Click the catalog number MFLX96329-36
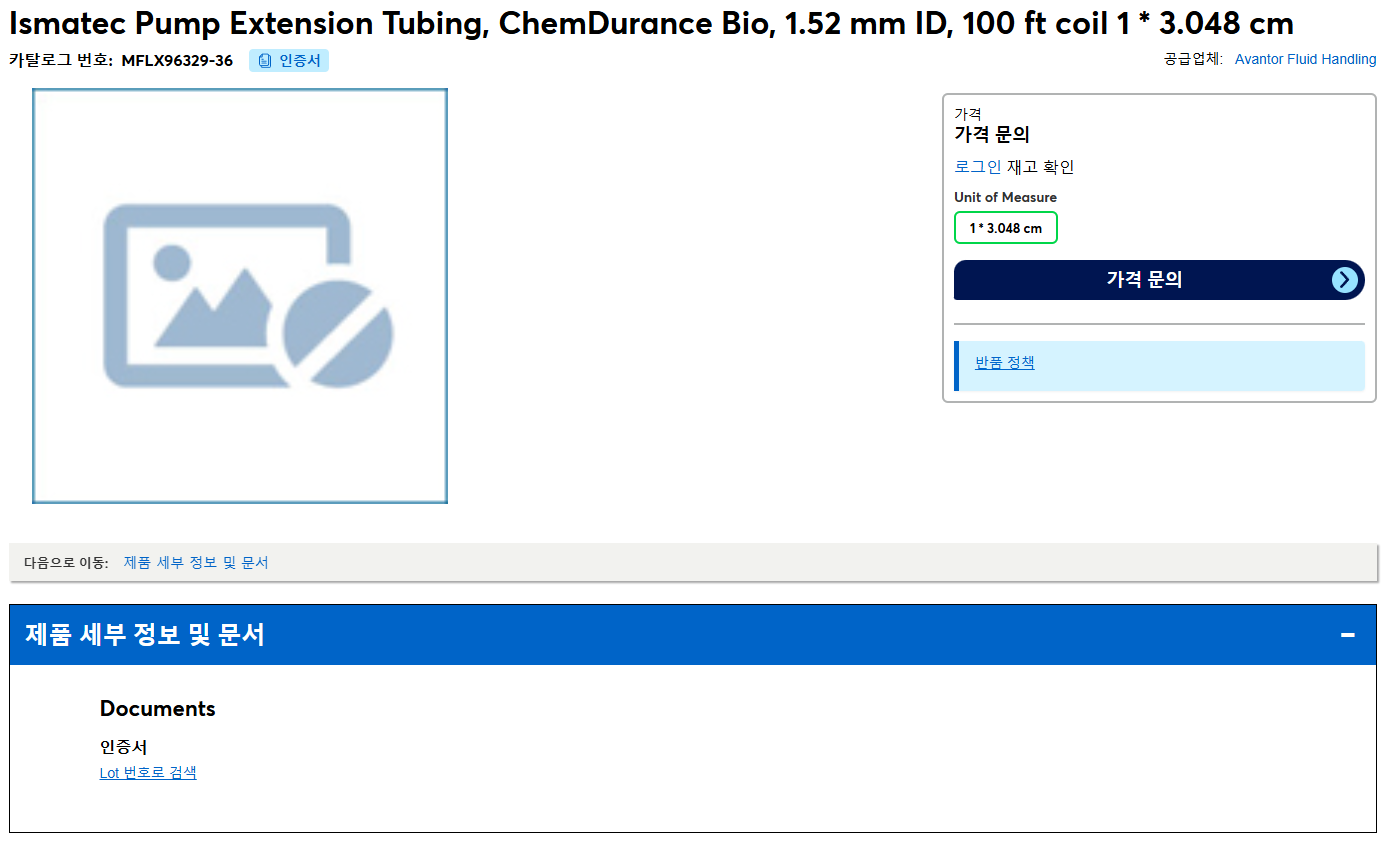This screenshot has height=854, width=1384. 177,61
